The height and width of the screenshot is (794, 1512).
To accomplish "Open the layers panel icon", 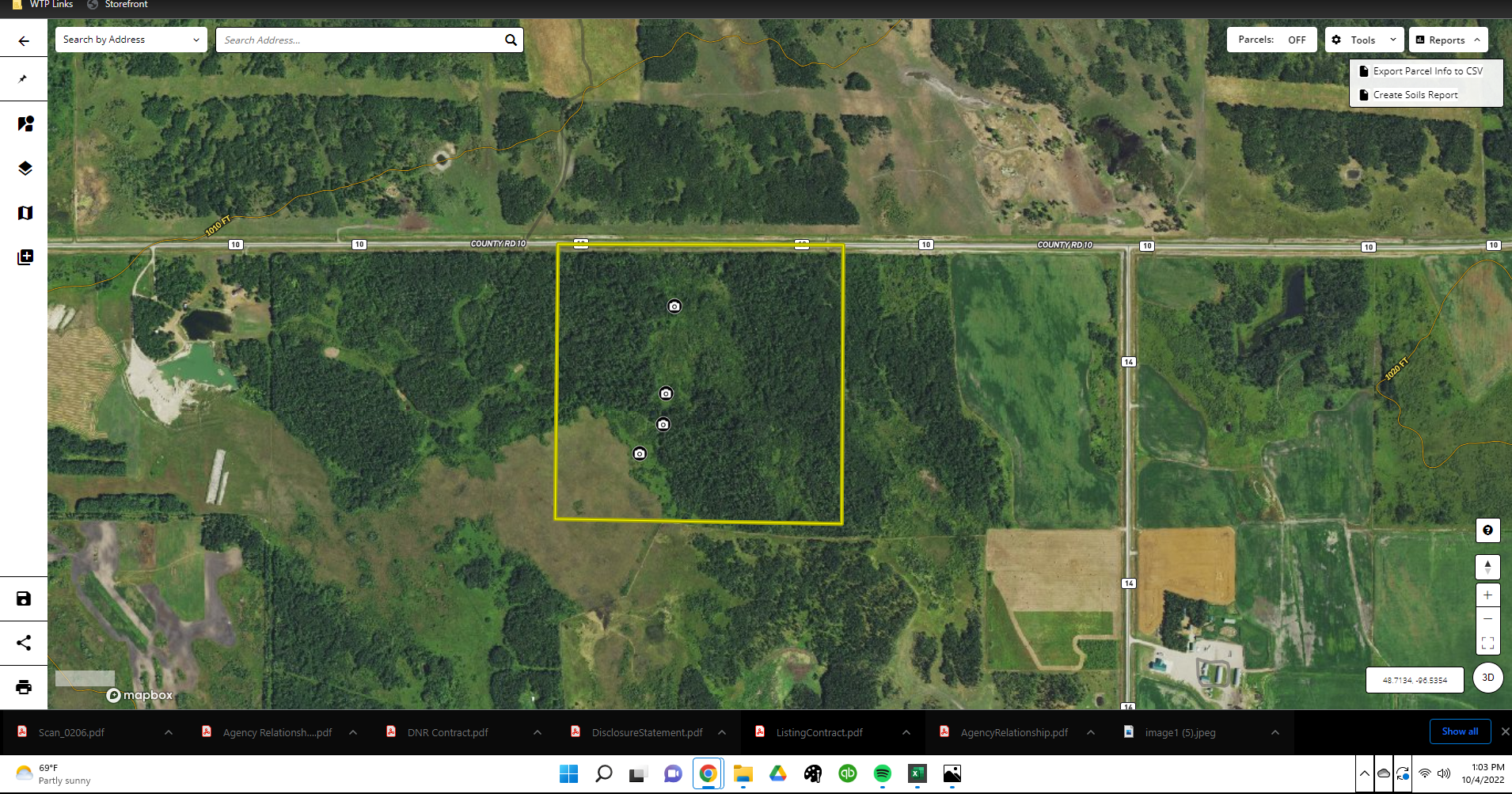I will click(25, 169).
